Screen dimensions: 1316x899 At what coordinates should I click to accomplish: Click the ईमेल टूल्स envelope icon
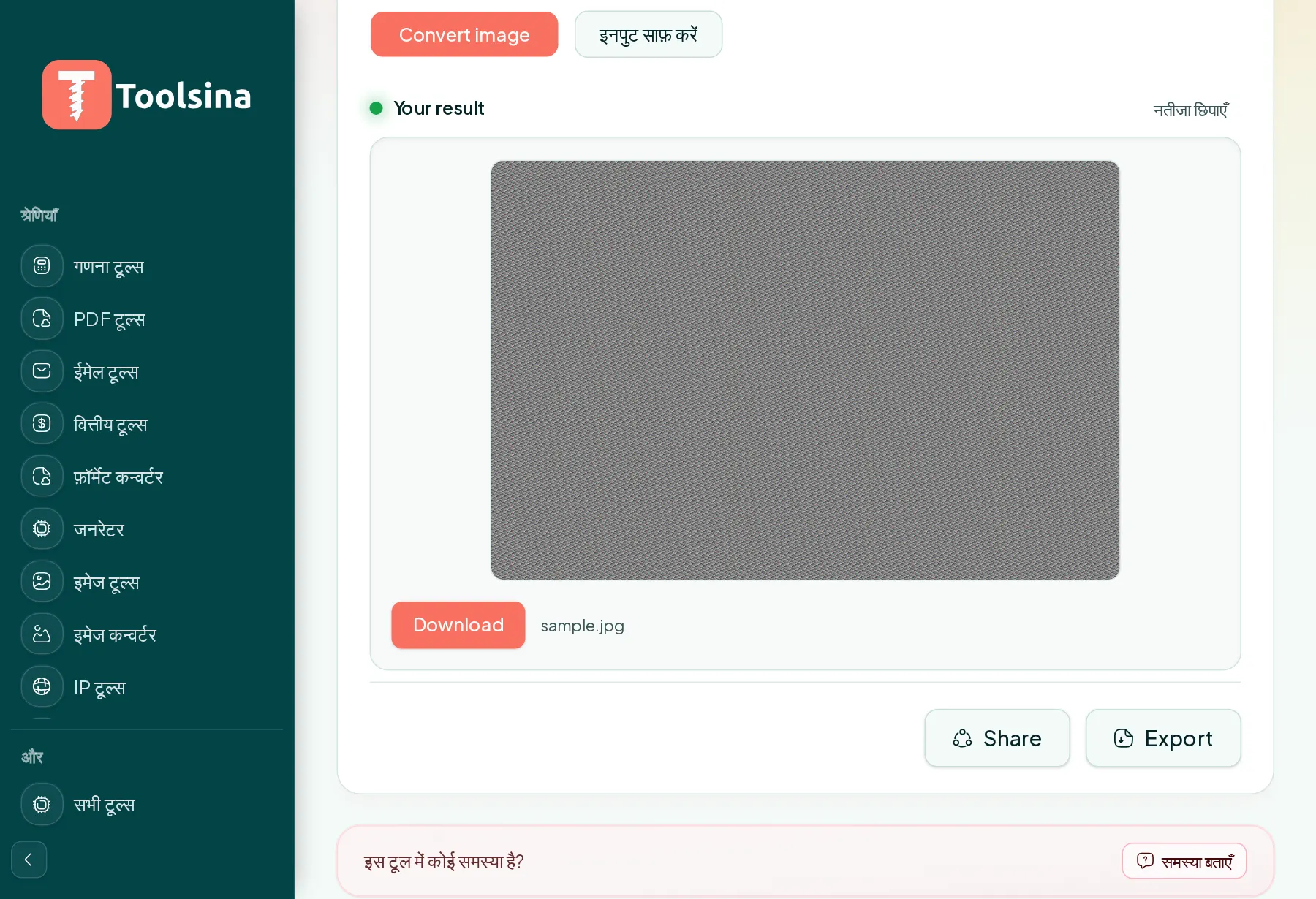point(42,371)
